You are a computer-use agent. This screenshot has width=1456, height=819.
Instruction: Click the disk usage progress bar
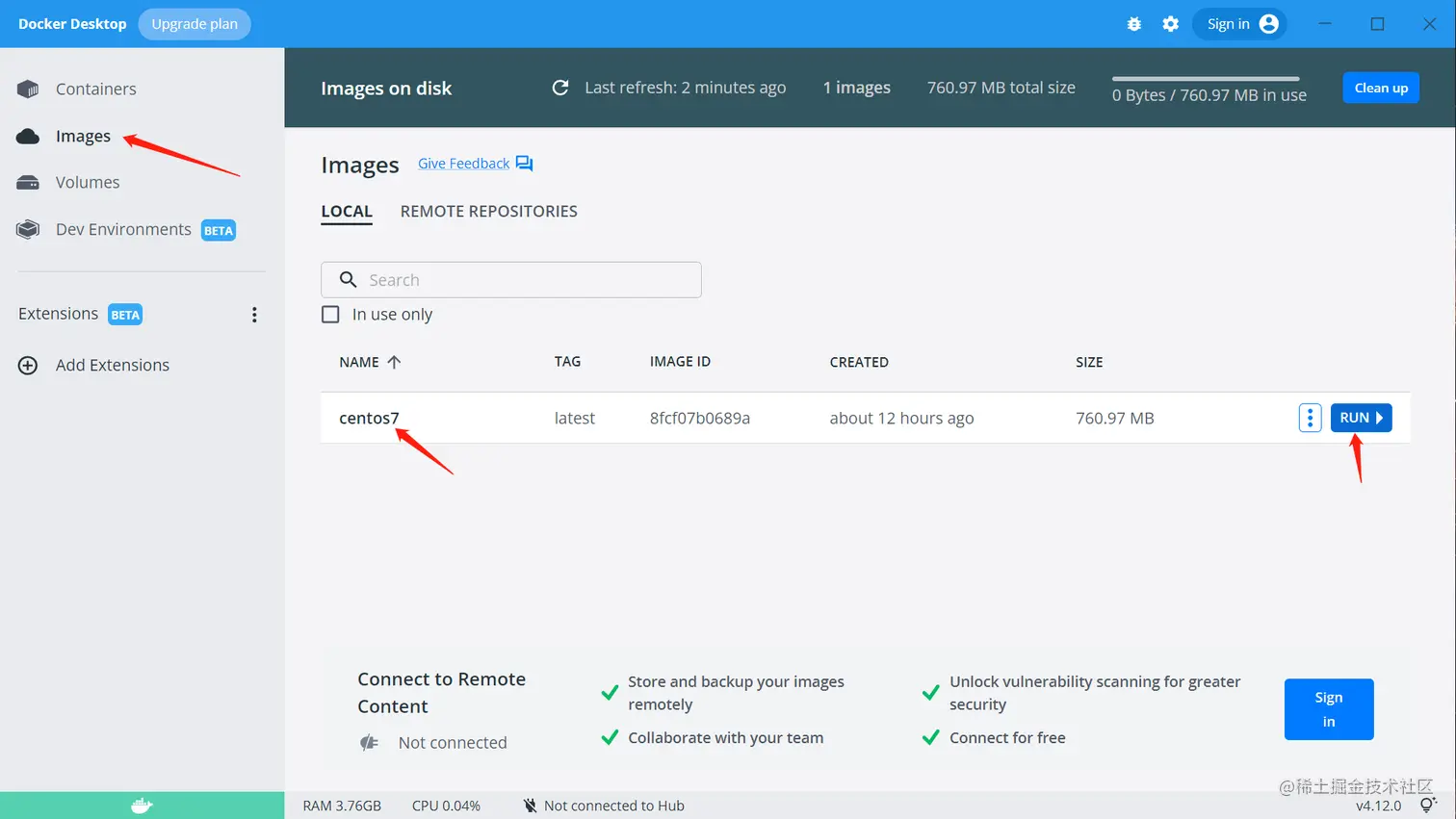pyautogui.click(x=1206, y=79)
